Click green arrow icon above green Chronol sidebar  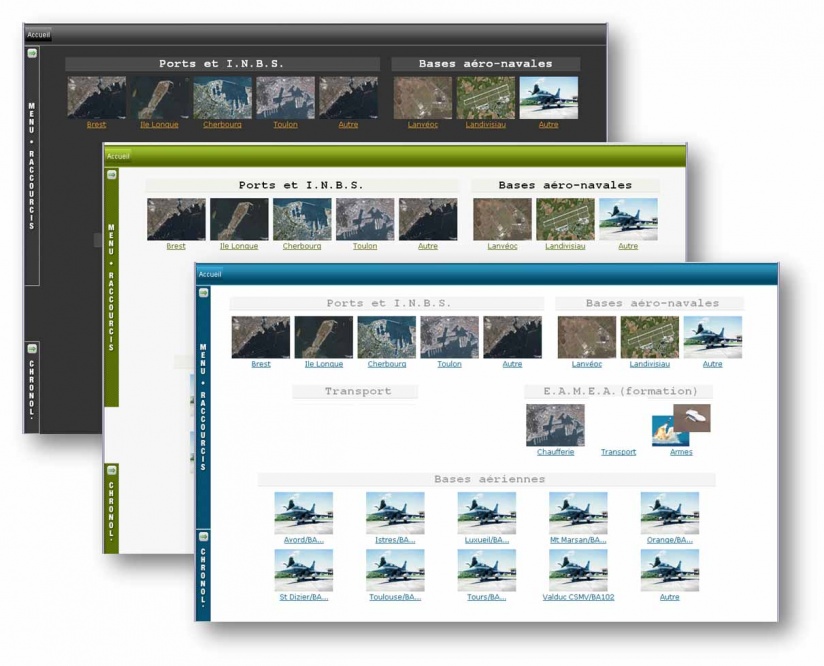click(111, 469)
